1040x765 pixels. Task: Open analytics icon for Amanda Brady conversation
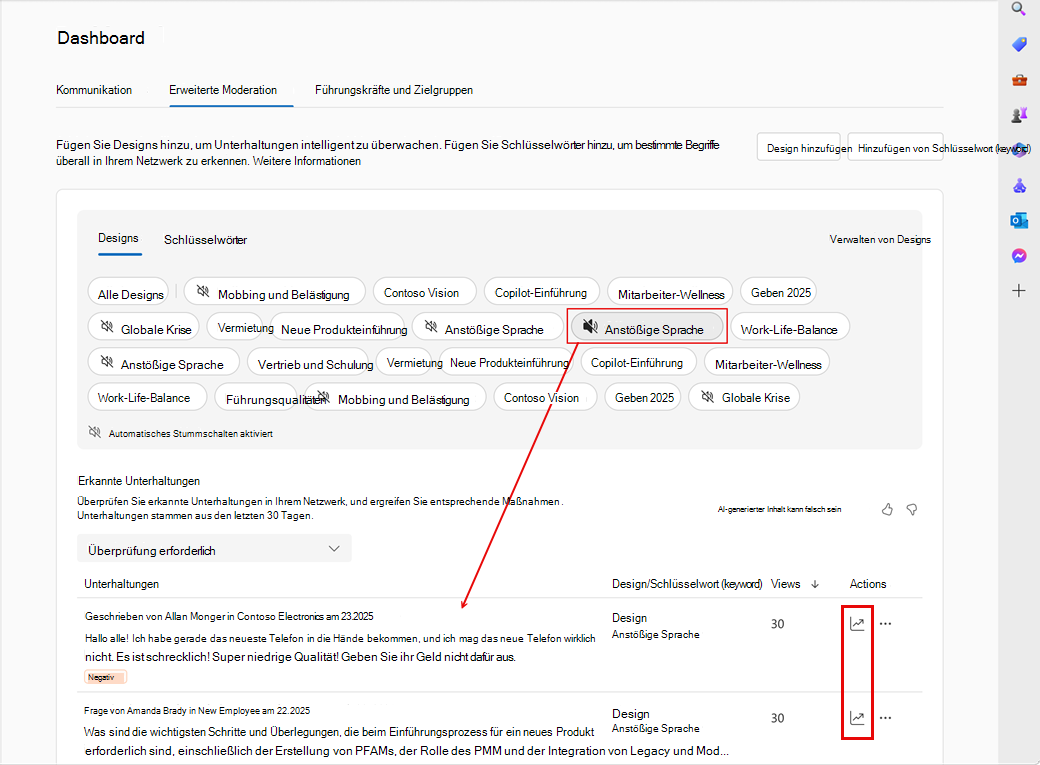click(x=857, y=718)
